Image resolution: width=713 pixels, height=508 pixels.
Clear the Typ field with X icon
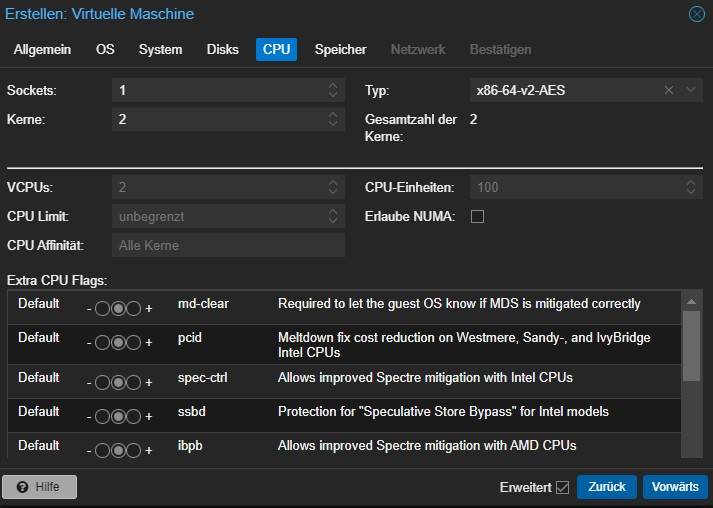(669, 91)
